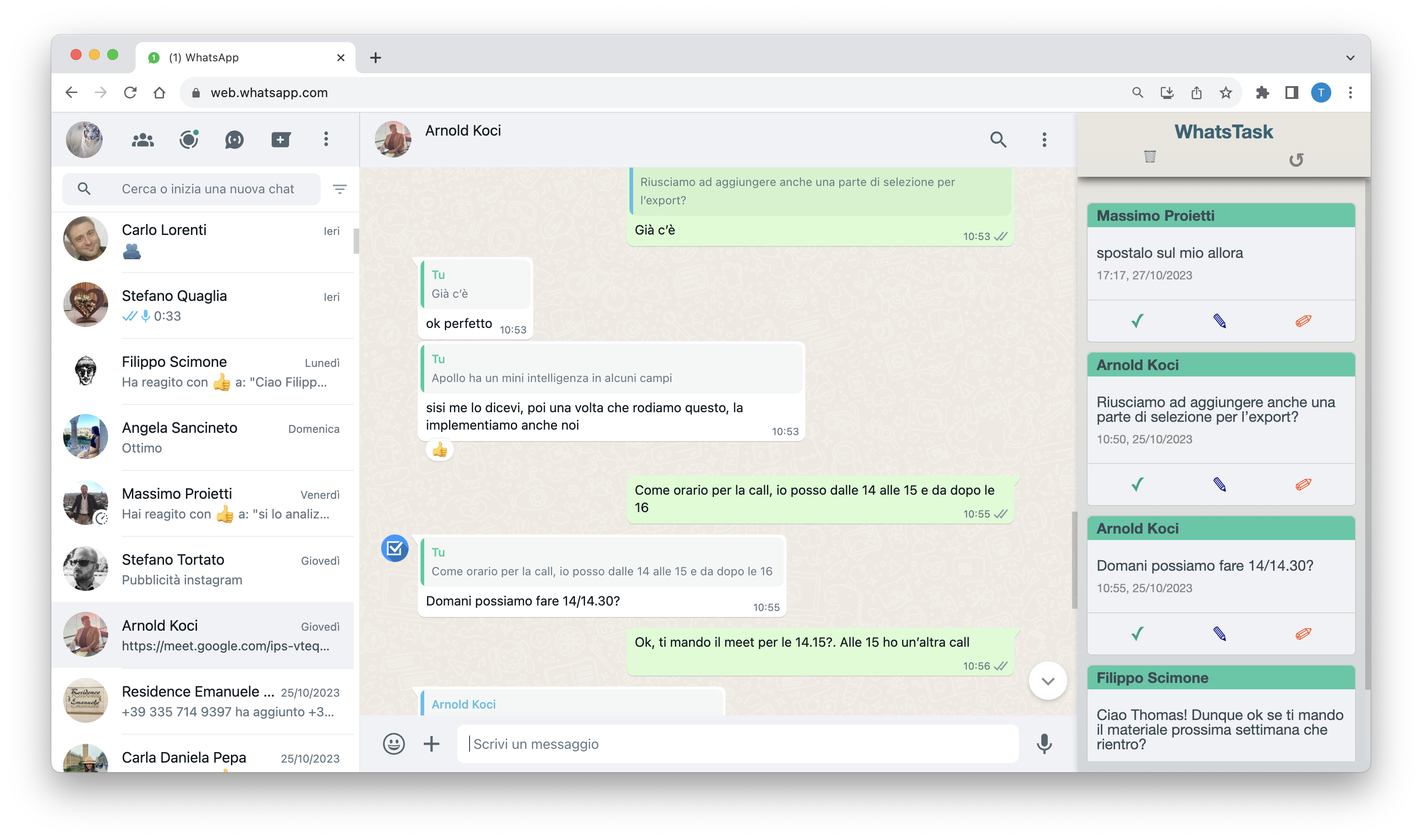Image resolution: width=1422 pixels, height=840 pixels.
Task: Open the attachment plus menu
Action: [432, 743]
